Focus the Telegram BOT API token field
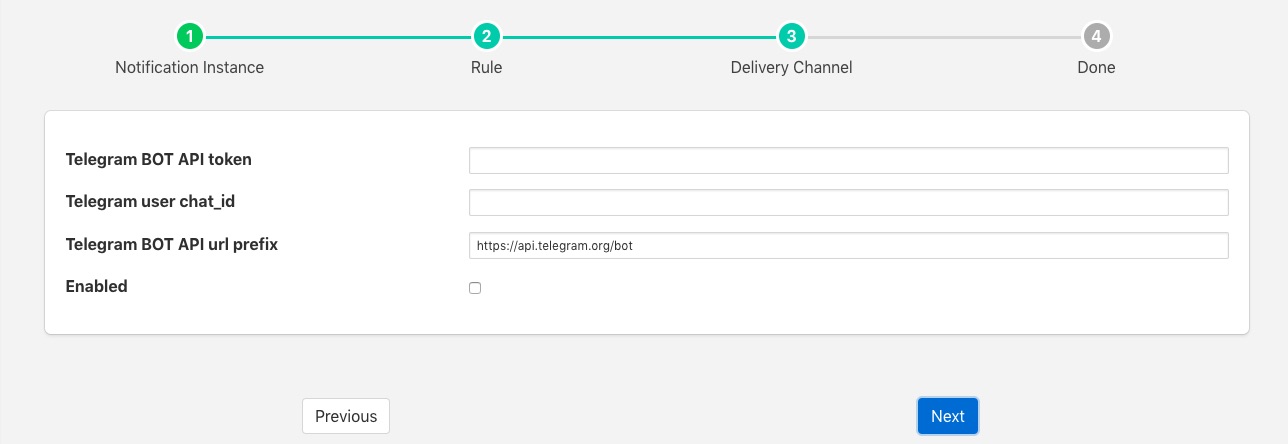The image size is (1288, 444). tap(848, 160)
